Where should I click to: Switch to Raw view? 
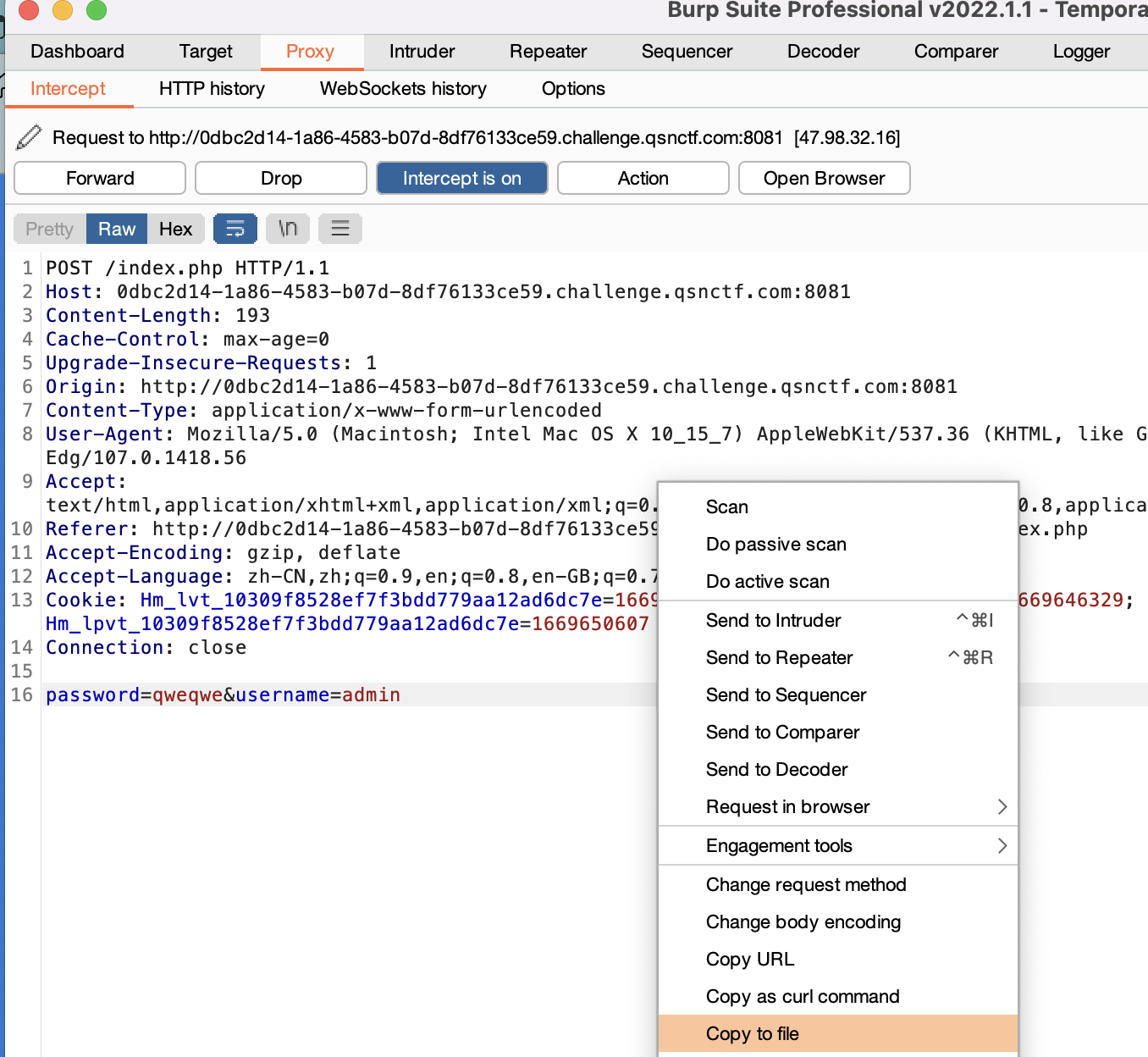pos(117,229)
